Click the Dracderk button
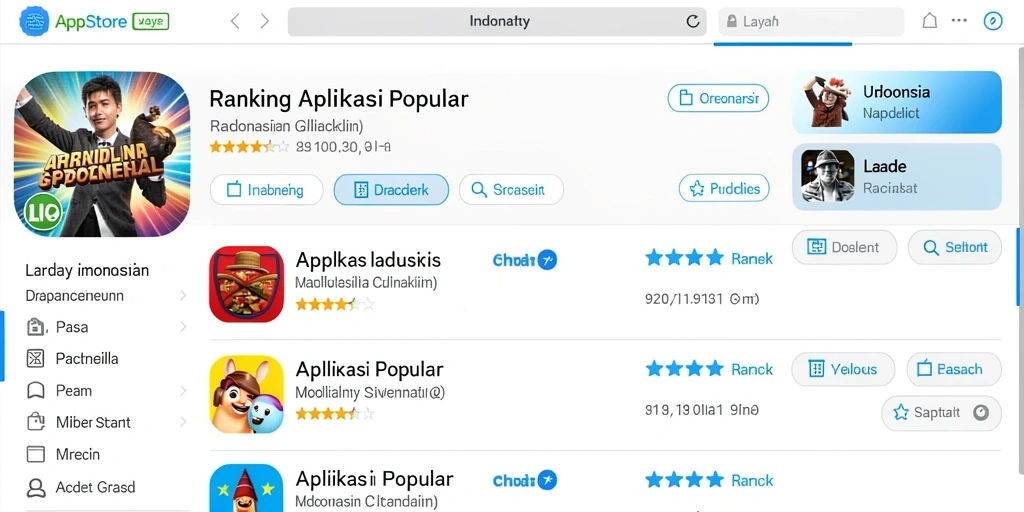 point(391,190)
